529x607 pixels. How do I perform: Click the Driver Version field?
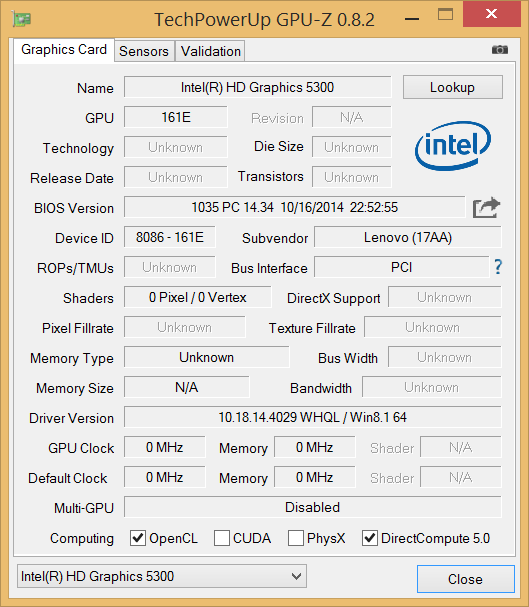point(313,417)
